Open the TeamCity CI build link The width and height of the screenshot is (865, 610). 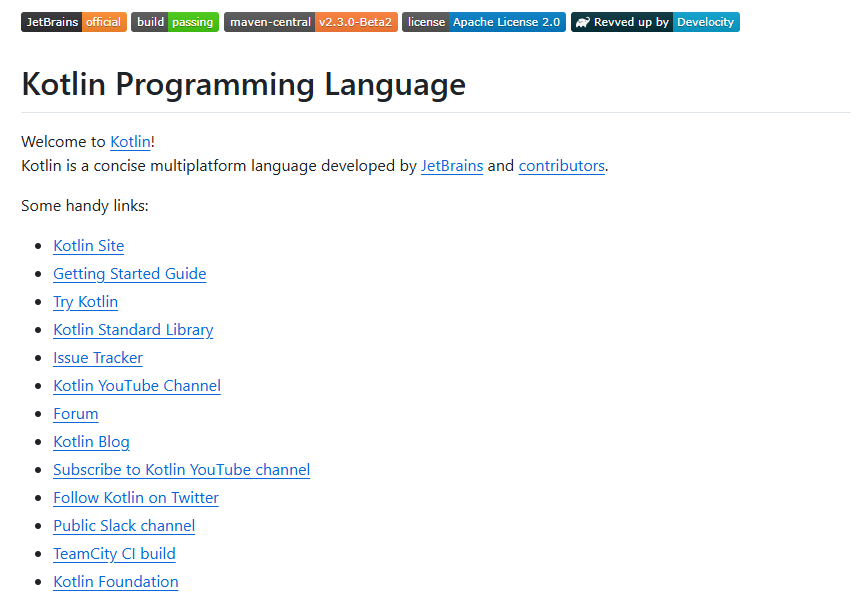[114, 554]
